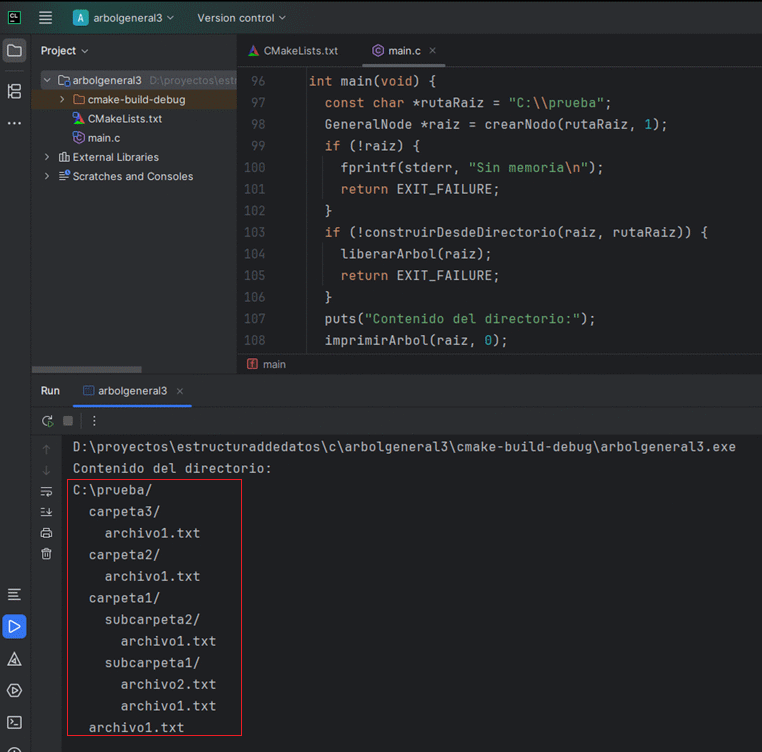Open the main hamburger menu

[45, 18]
